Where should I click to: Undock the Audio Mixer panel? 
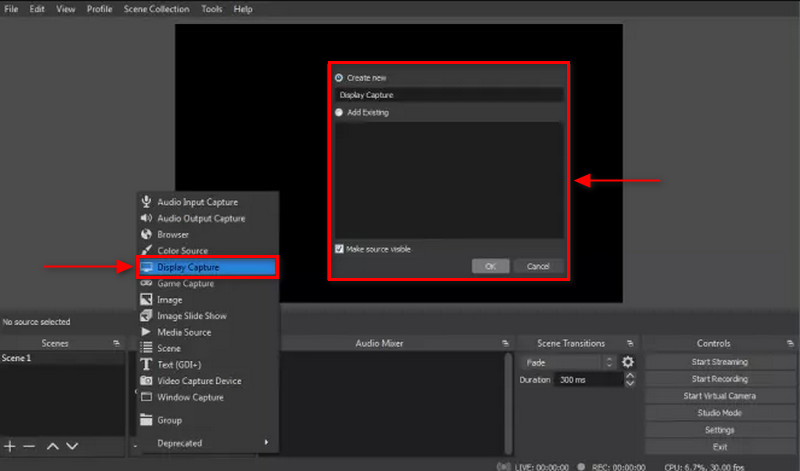click(x=505, y=343)
